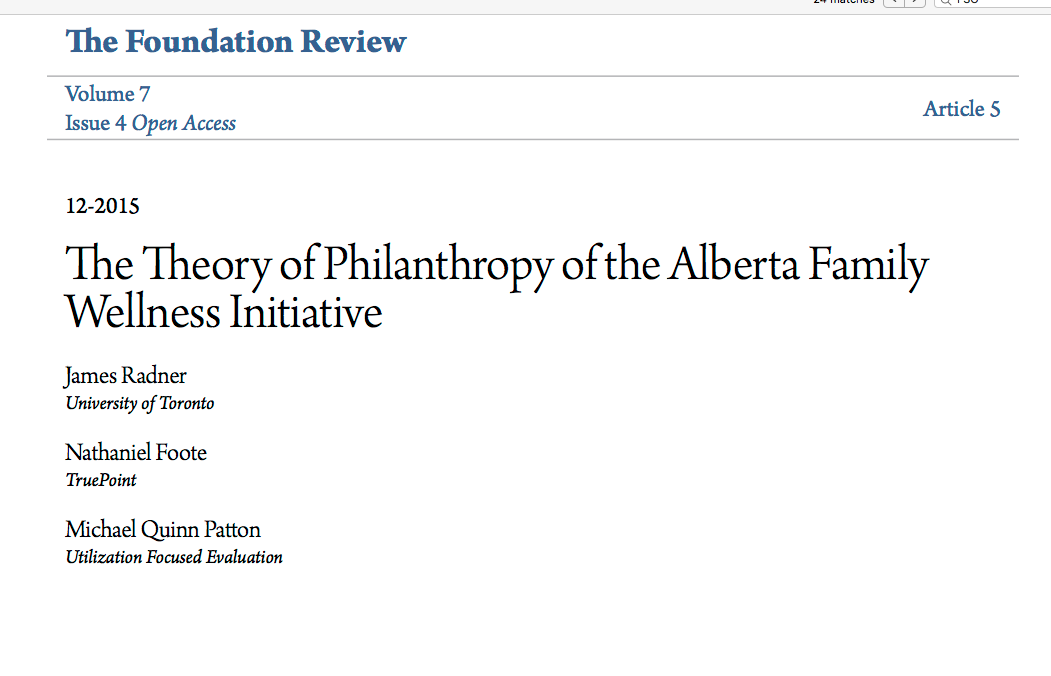Click author name James Radner
The image size is (1051, 676).
coord(126,376)
